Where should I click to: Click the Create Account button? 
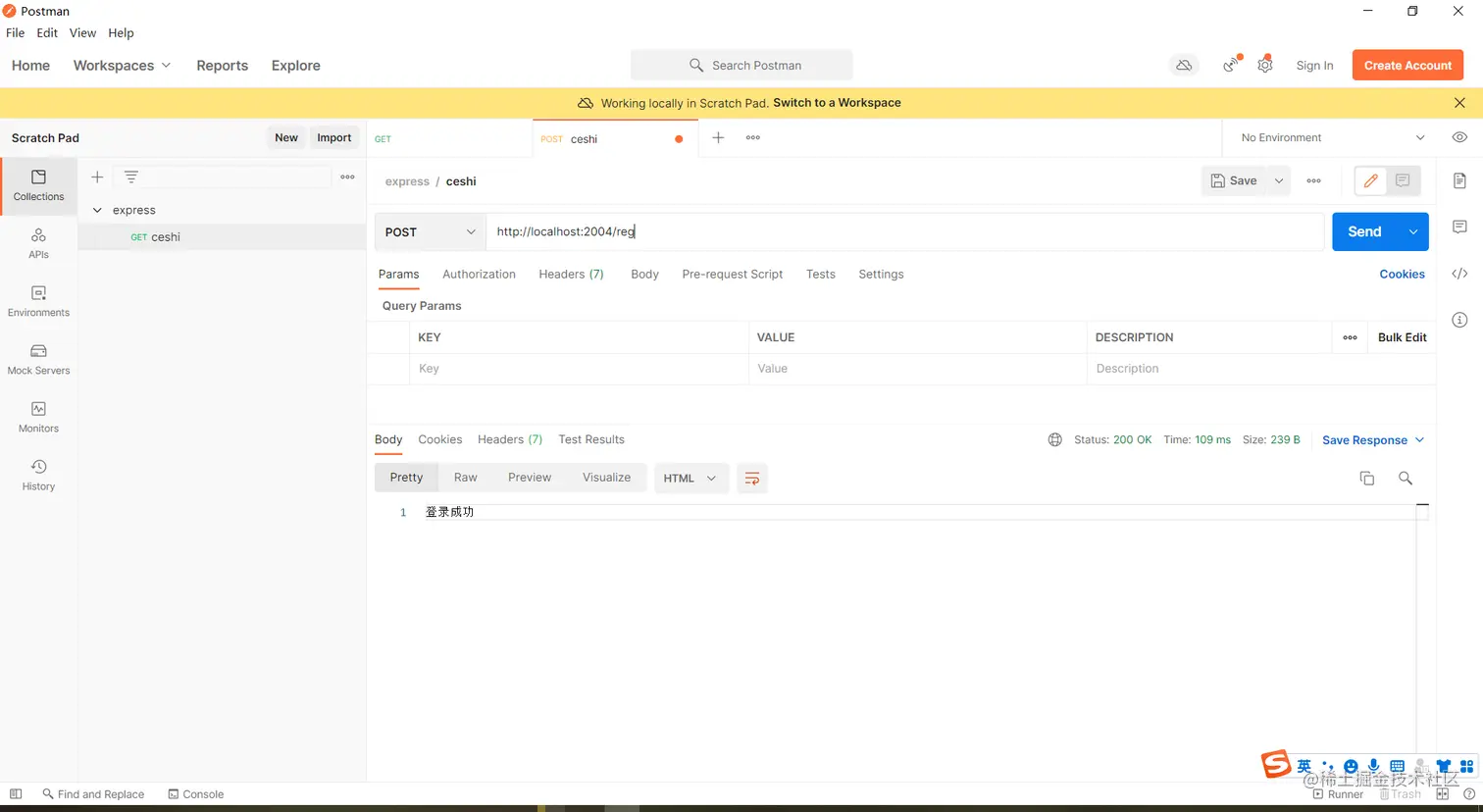tap(1407, 65)
